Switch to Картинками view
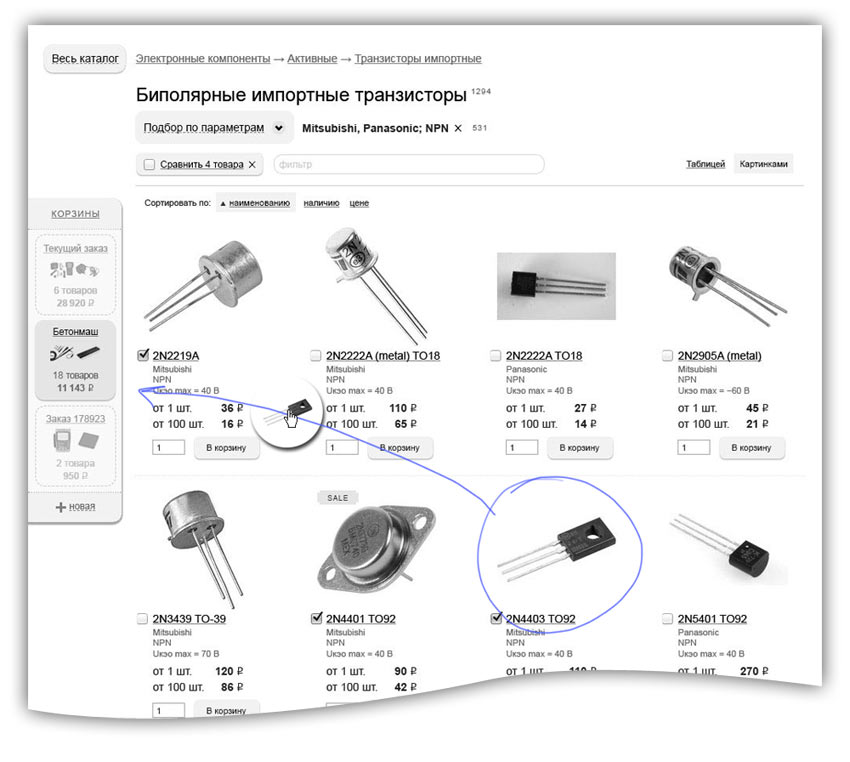Image resolution: width=850 pixels, height=762 pixels. coord(764,164)
